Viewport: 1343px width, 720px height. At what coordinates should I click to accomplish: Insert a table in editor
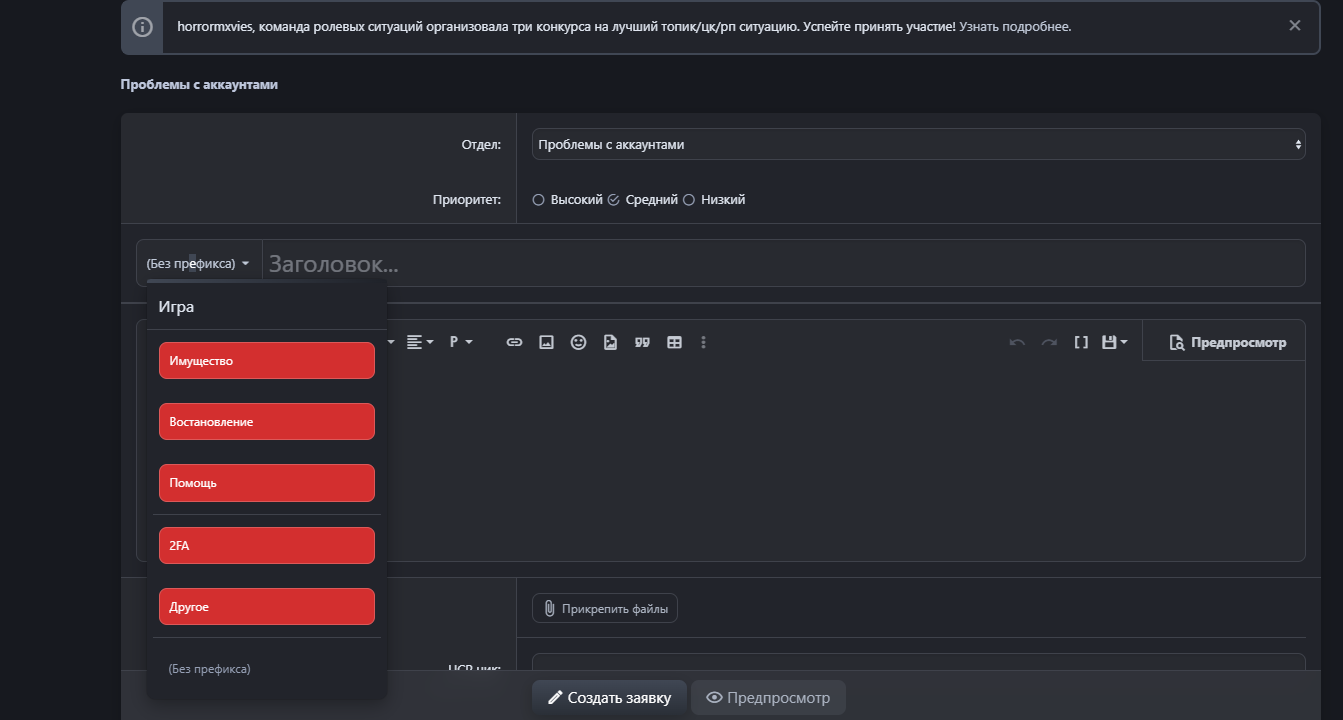674,342
